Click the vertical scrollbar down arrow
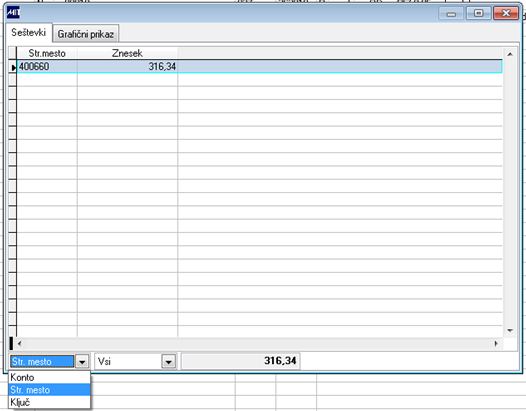The image size is (526, 411). [x=510, y=331]
